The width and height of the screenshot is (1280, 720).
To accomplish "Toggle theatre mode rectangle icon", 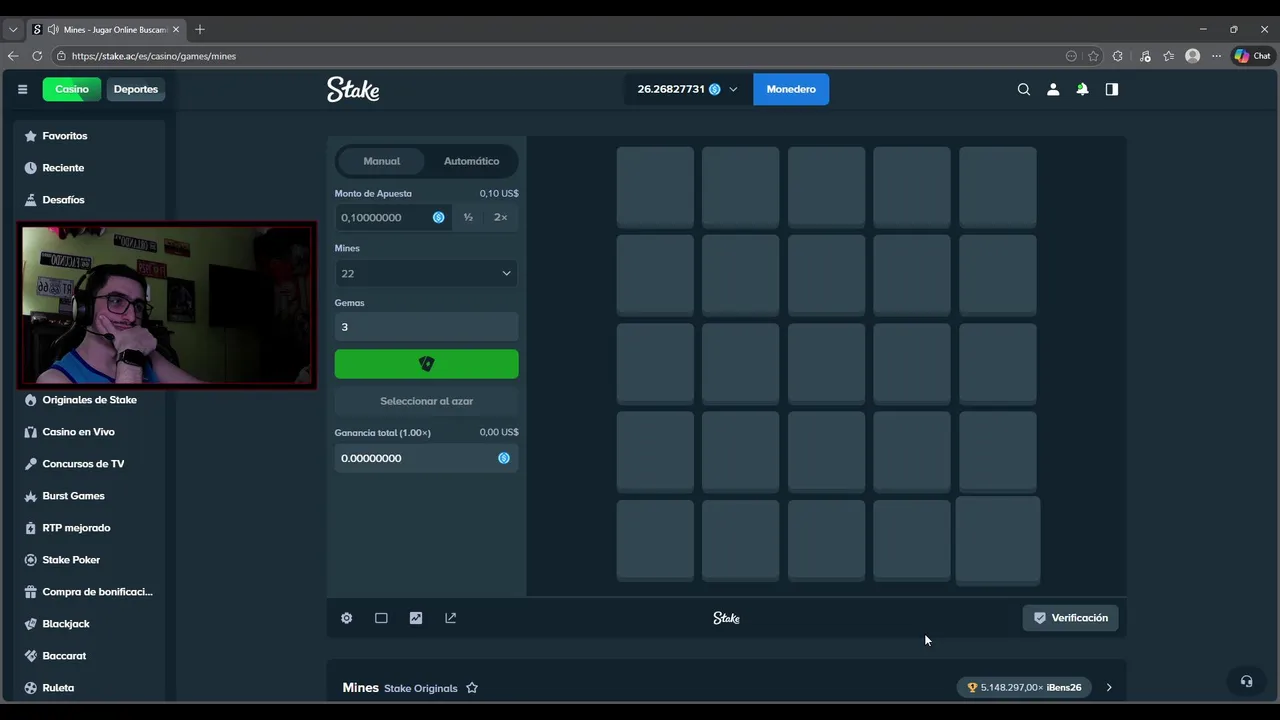I will [381, 618].
